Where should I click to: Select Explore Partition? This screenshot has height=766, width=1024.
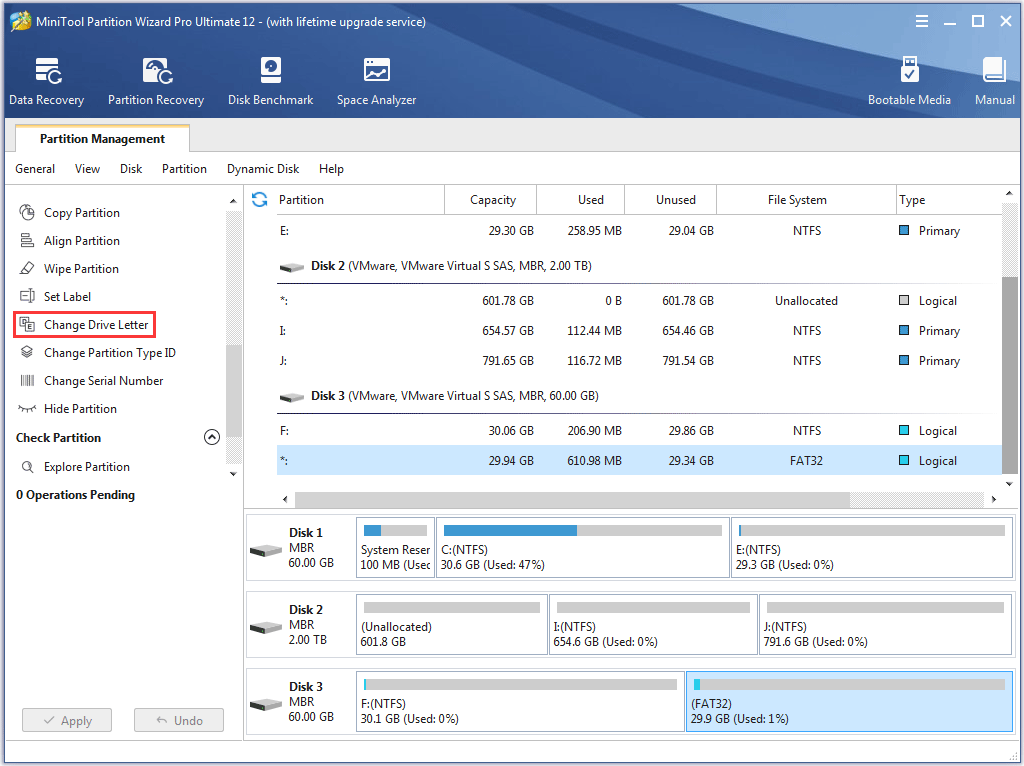tap(87, 467)
